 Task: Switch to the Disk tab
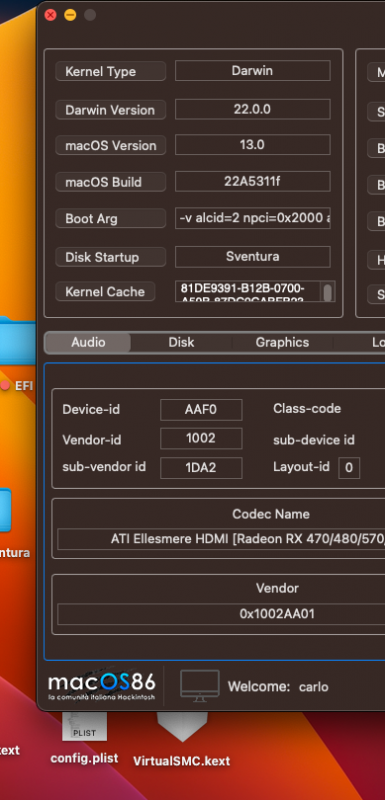click(181, 342)
